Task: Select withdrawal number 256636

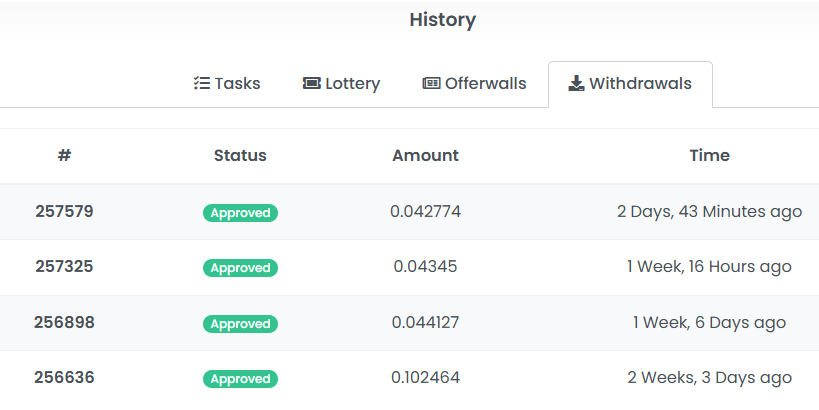Action: click(x=64, y=377)
